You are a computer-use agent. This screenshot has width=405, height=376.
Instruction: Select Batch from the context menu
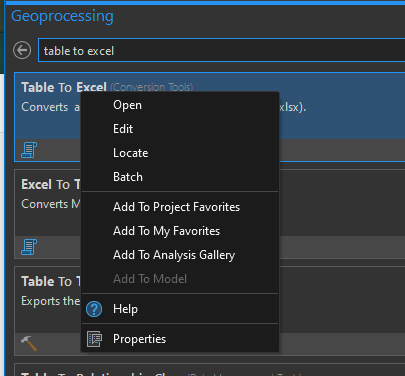(180, 177)
